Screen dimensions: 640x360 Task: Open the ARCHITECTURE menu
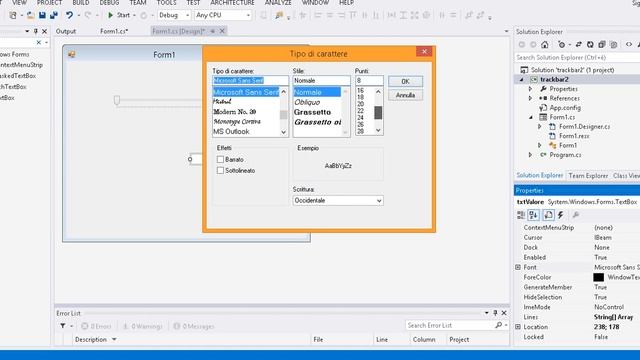[232, 3]
